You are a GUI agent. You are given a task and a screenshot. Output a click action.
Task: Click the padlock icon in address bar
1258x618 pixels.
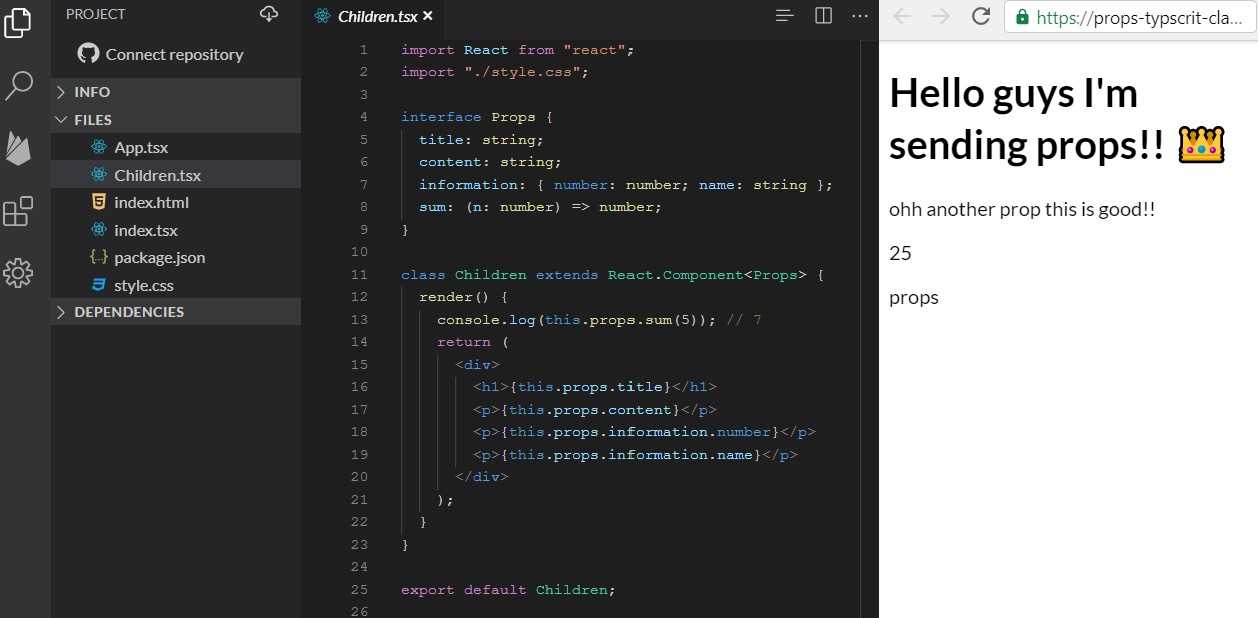click(1021, 17)
